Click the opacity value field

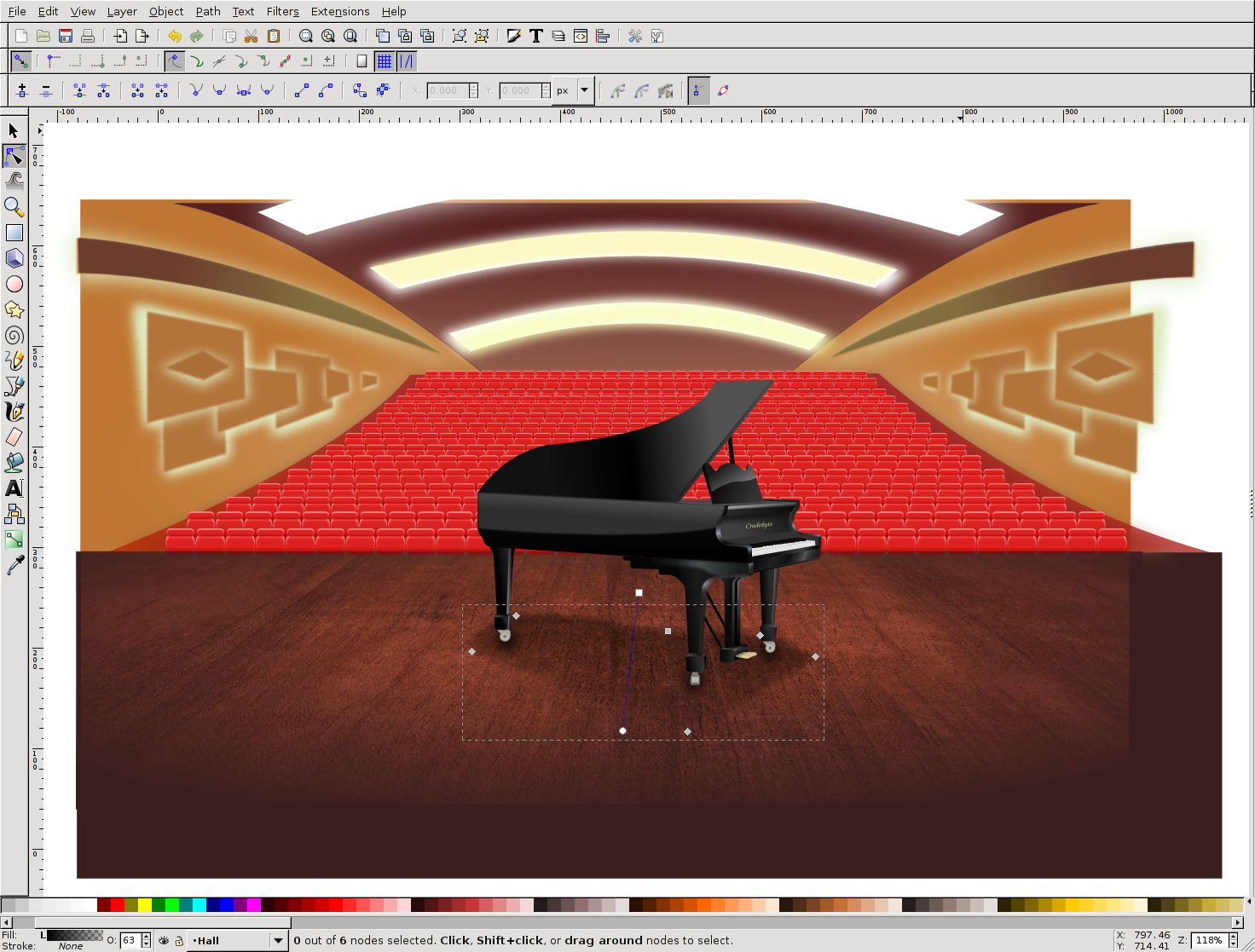pos(130,941)
